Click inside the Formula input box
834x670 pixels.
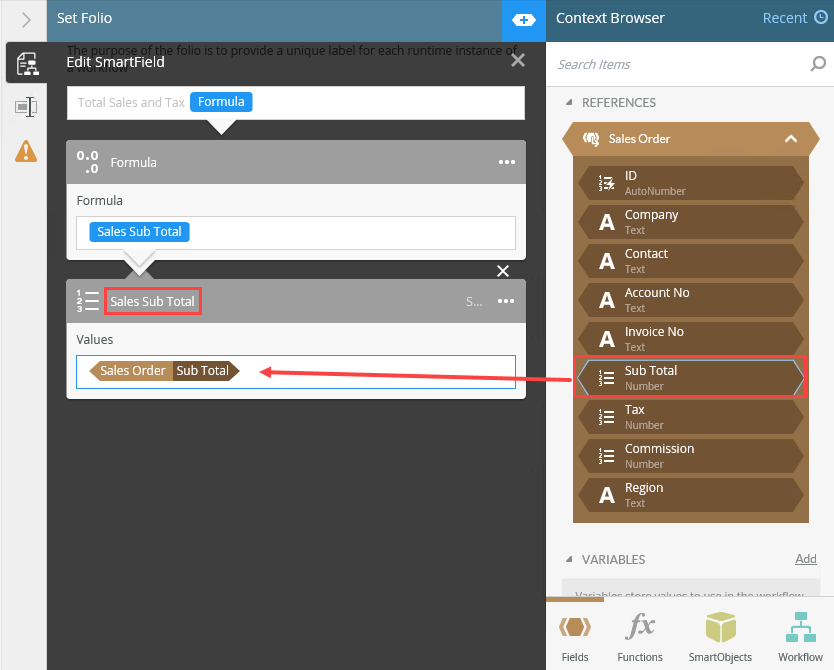tap(296, 232)
